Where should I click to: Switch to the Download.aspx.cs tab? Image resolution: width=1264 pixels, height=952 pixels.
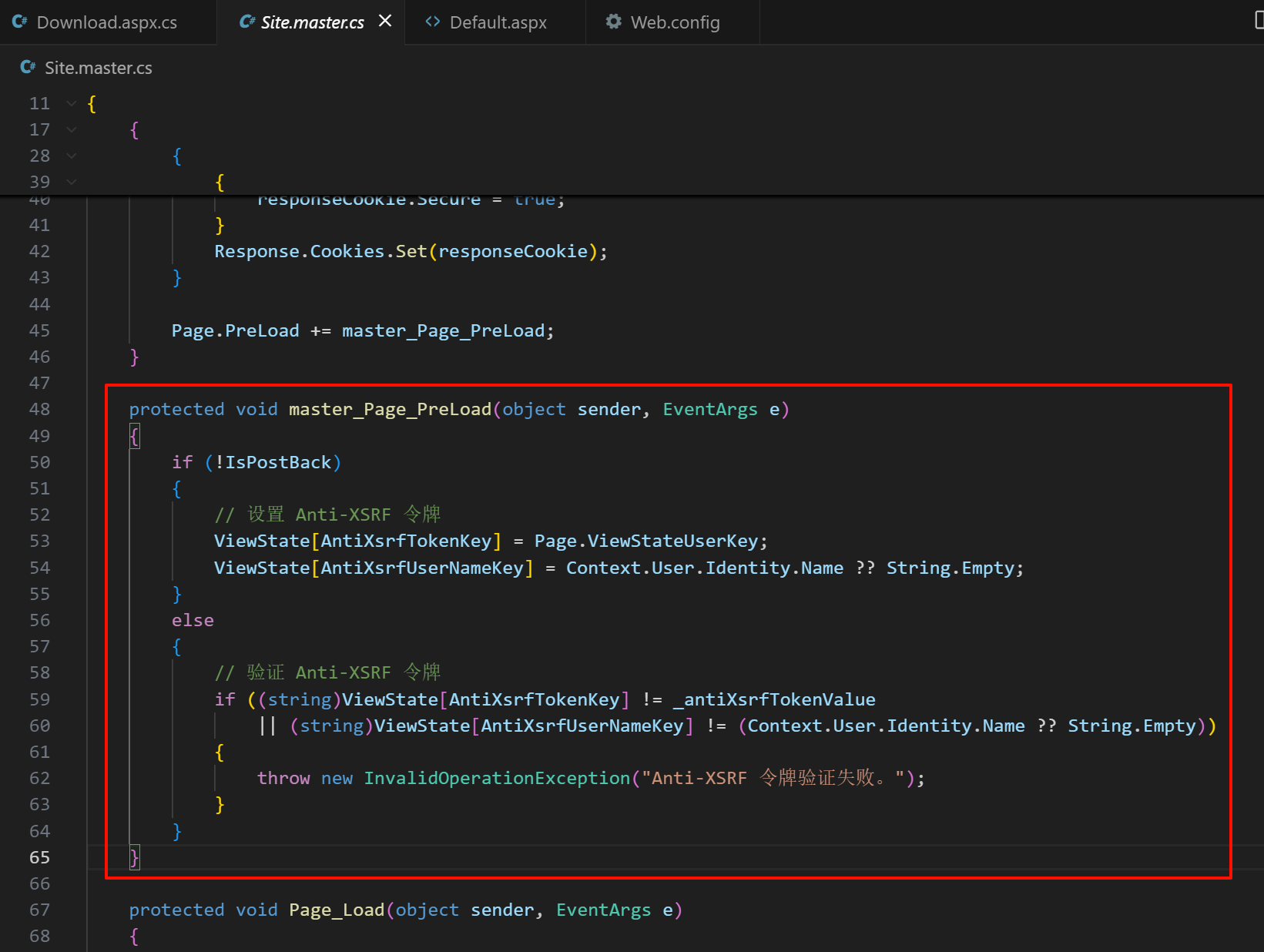106,22
